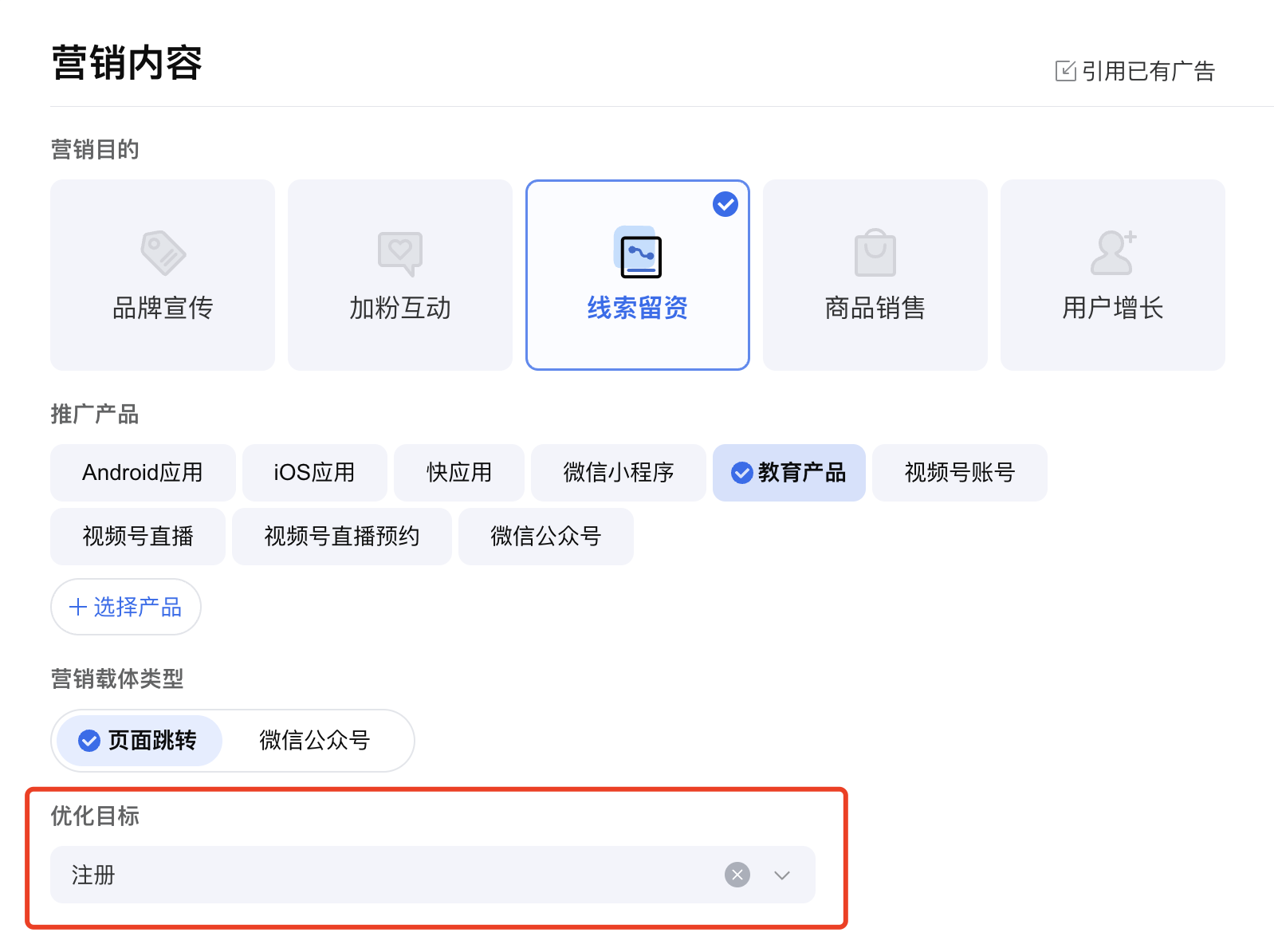This screenshot has height=952, width=1274.
Task: Click the 商品销售 label
Action: [875, 308]
